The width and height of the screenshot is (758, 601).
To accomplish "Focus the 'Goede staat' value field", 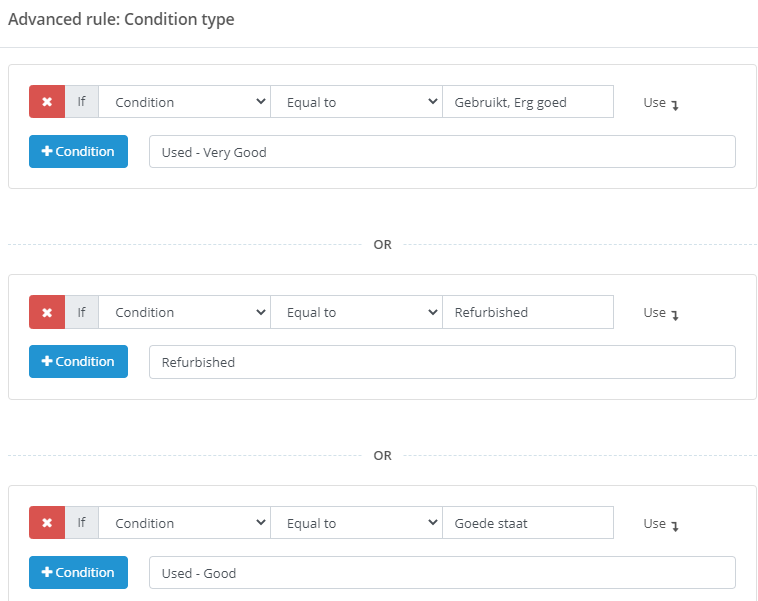I will tap(528, 523).
